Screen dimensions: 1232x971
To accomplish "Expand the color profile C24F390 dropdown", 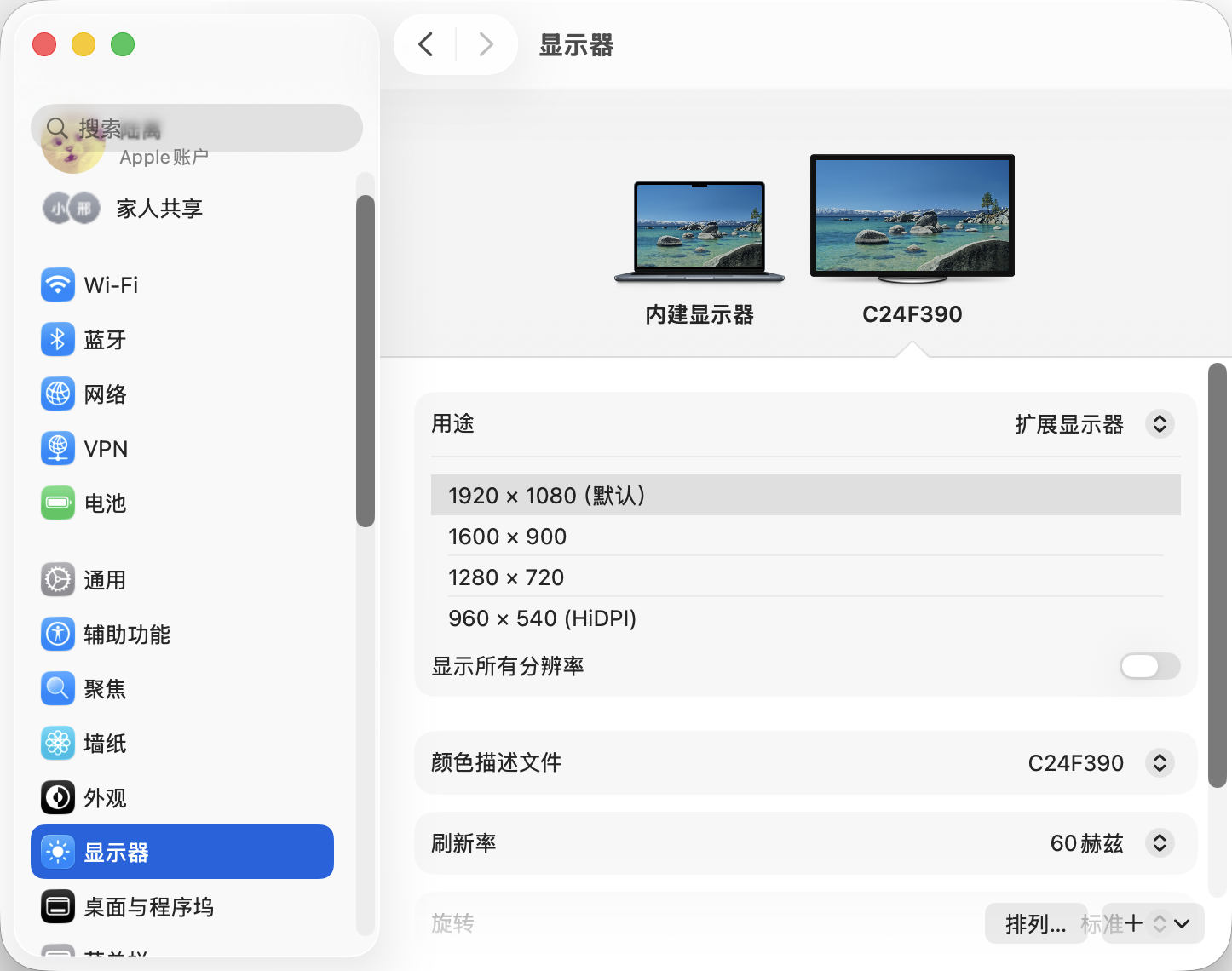I will click(1159, 763).
